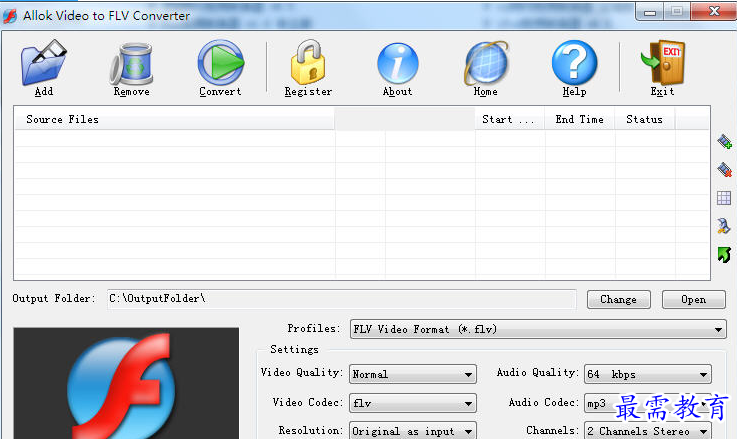Screen dimensions: 737x439
Task: Open the Channels dropdown
Action: [x=648, y=431]
